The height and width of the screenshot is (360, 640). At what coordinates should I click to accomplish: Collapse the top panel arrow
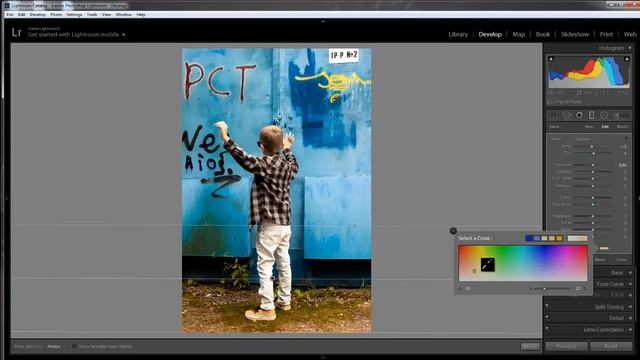click(x=323, y=21)
